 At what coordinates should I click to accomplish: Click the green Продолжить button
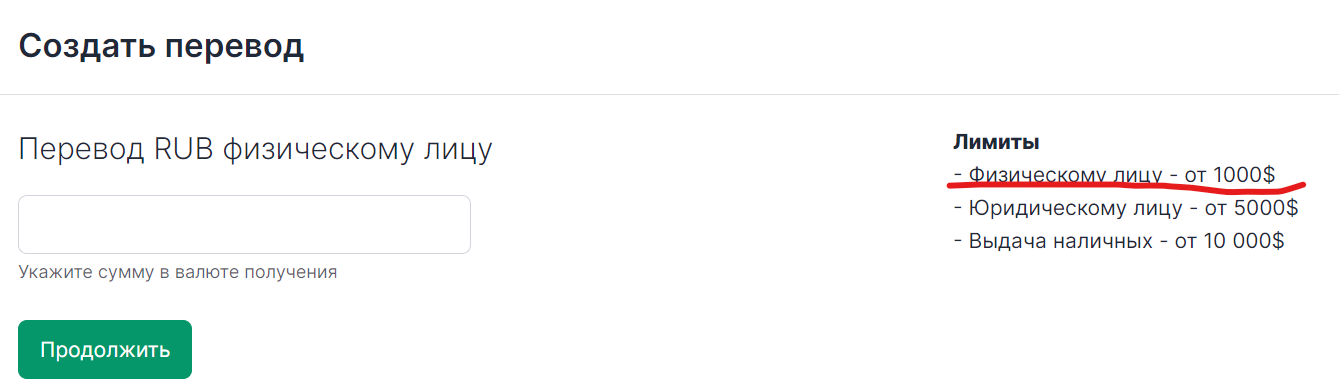pos(105,350)
